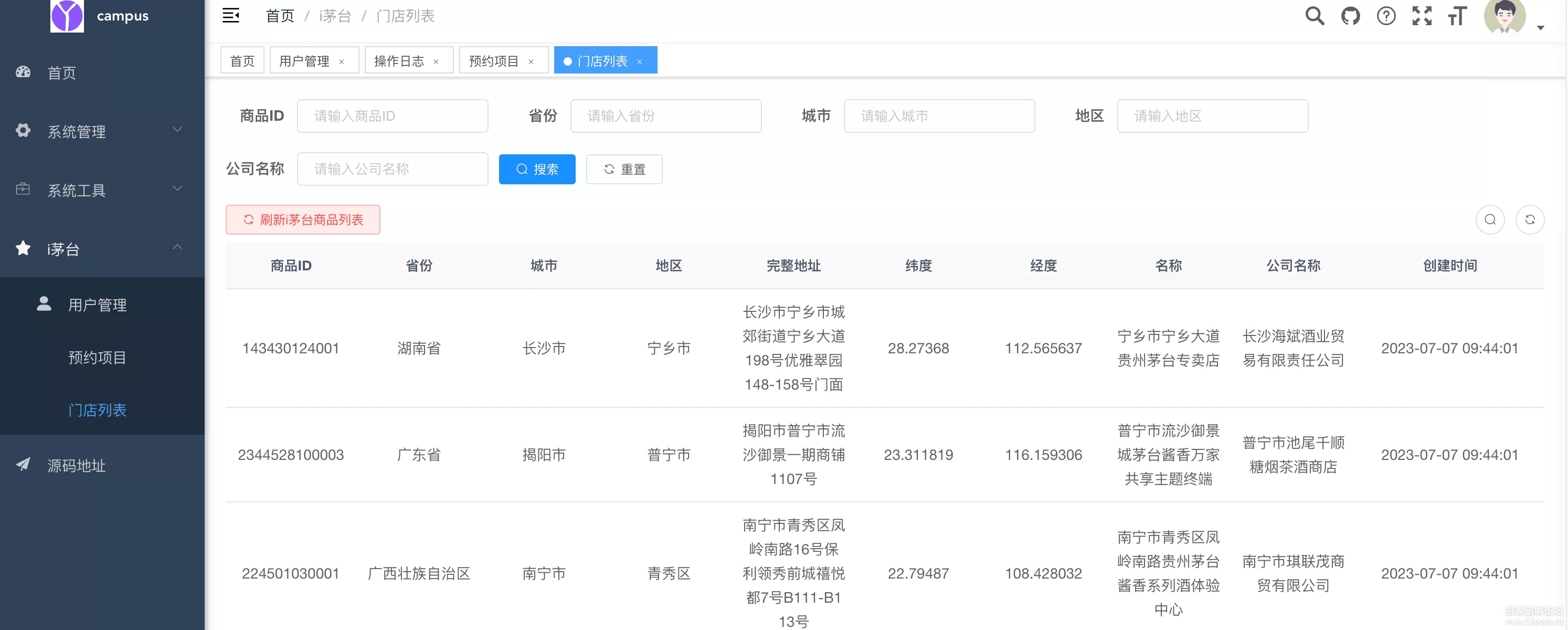The width and height of the screenshot is (1568, 630).
Task: Open the font size adjustment icon
Action: (1457, 16)
